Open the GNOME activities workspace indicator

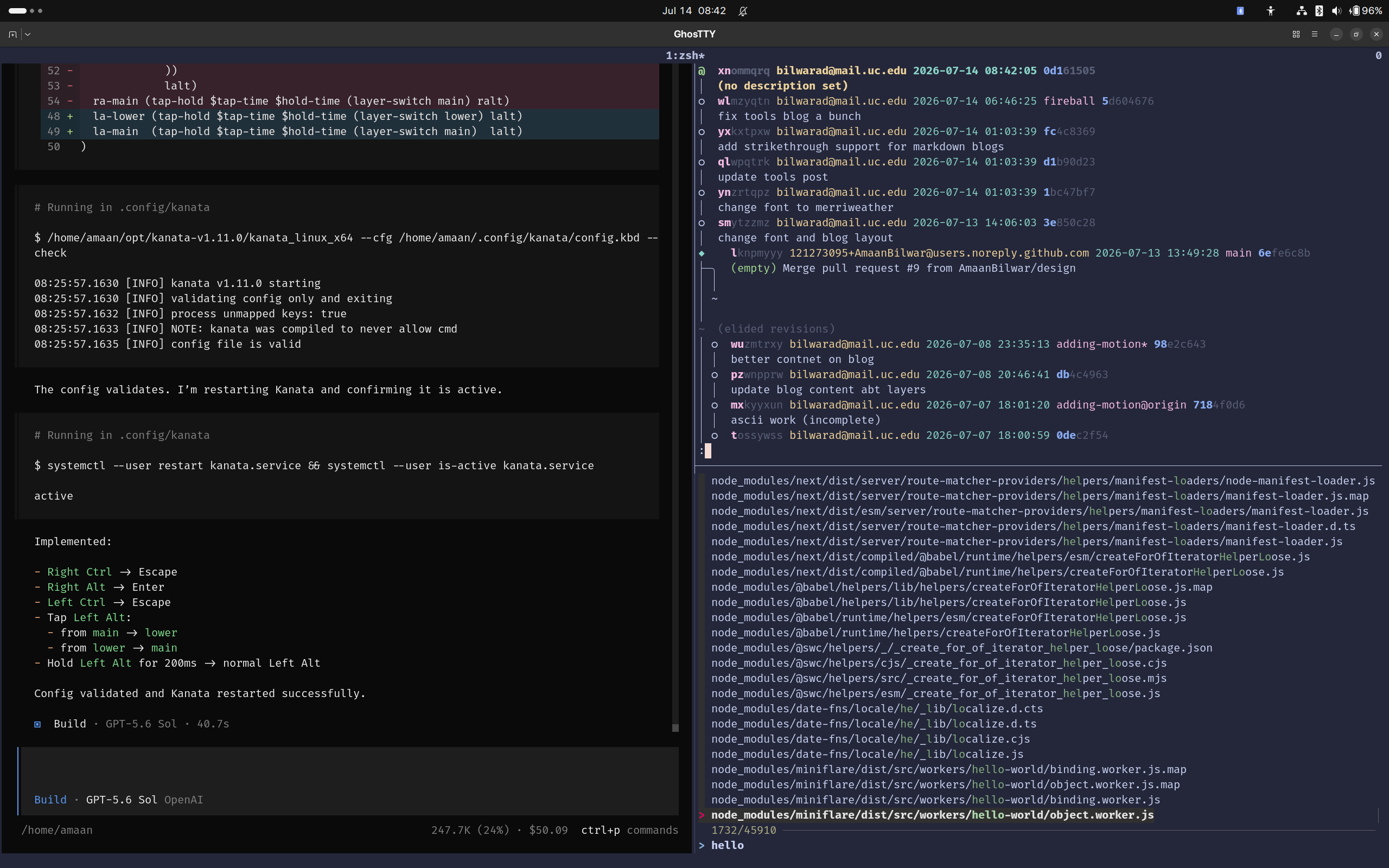point(26,11)
